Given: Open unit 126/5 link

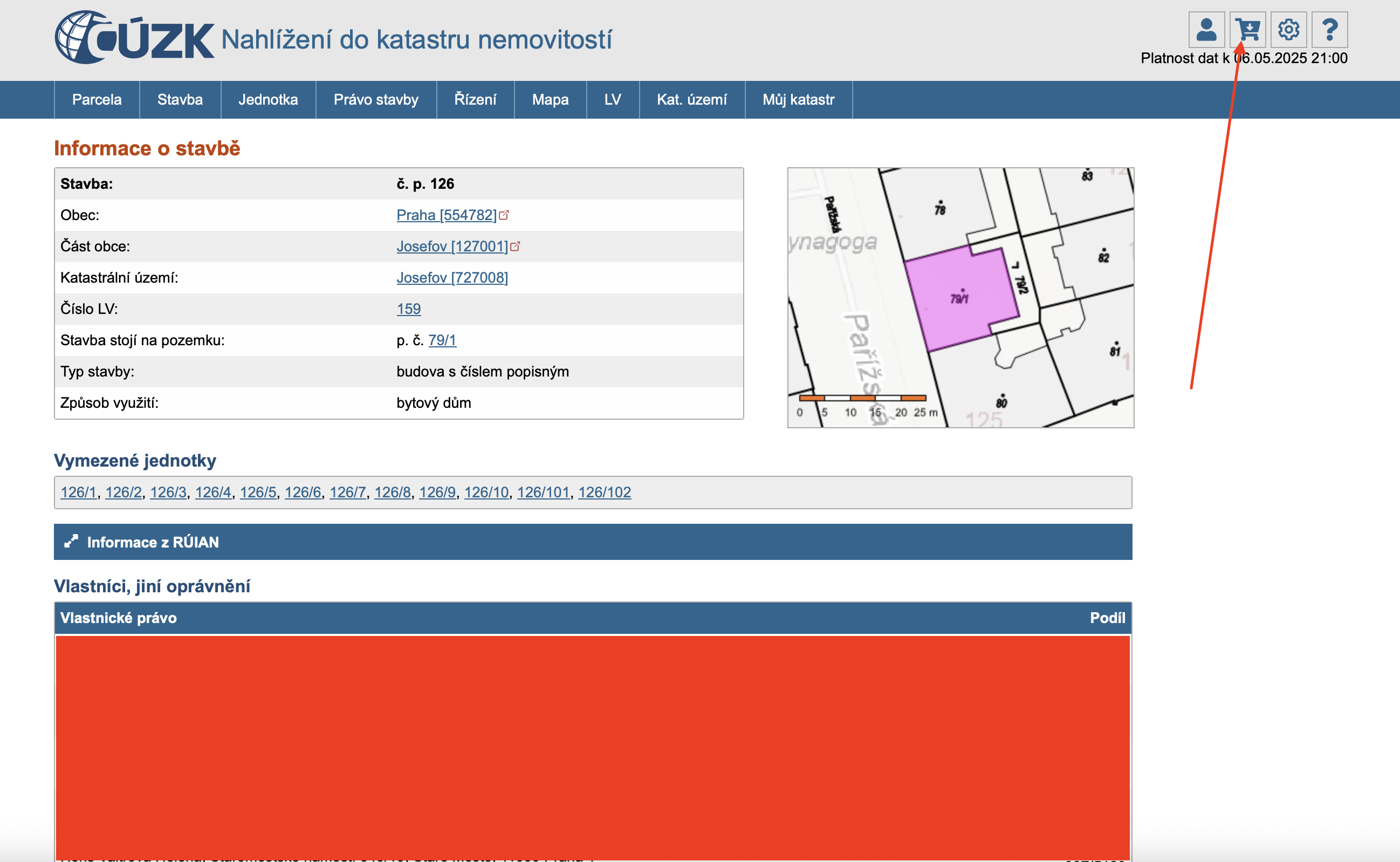Looking at the screenshot, I should (x=258, y=492).
